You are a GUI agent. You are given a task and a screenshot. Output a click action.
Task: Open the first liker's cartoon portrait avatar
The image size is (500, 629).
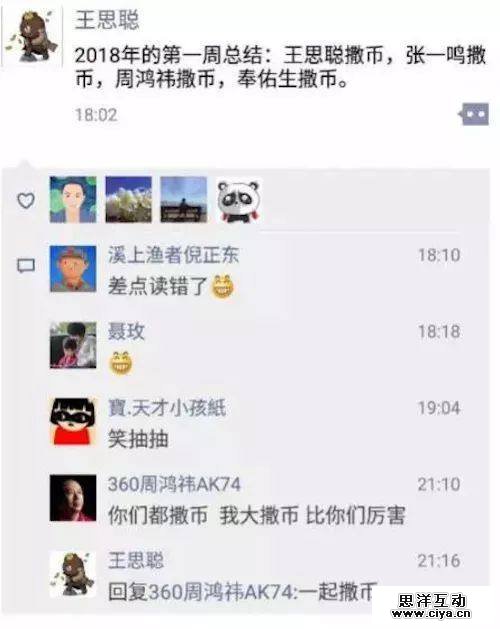click(73, 199)
